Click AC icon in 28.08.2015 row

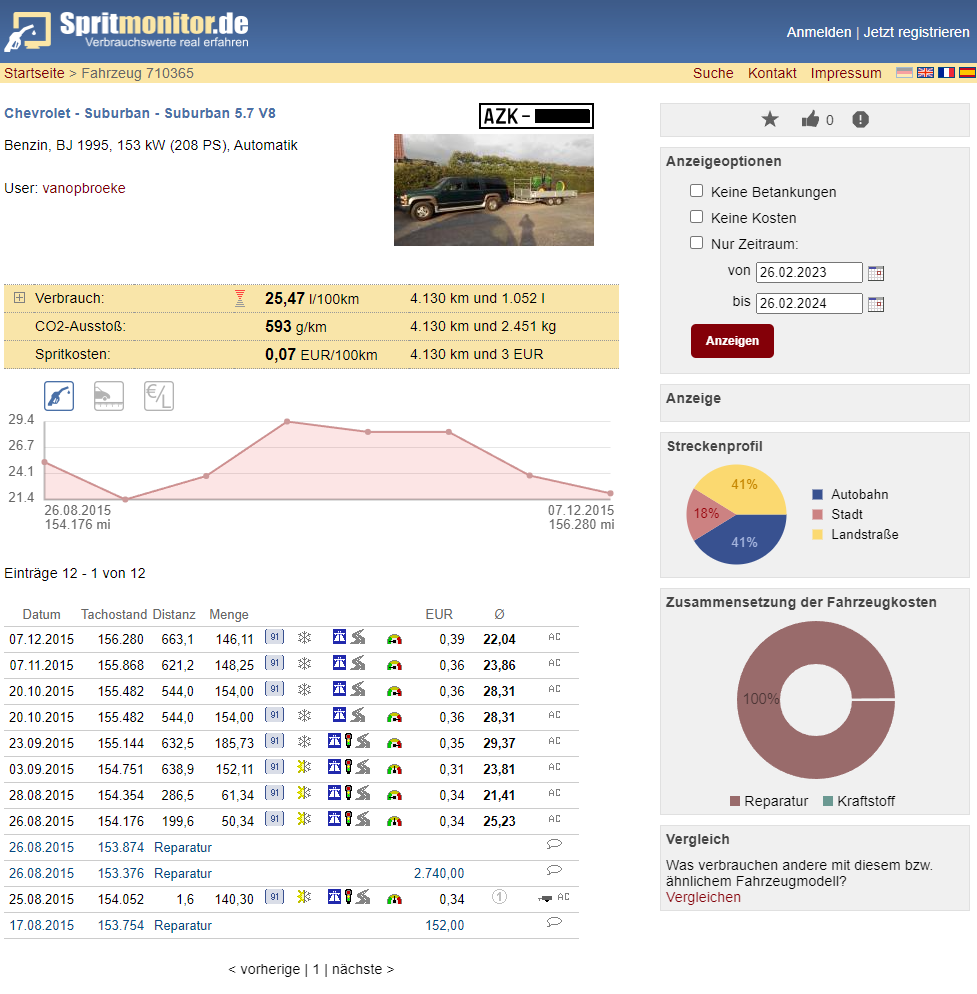tap(554, 793)
